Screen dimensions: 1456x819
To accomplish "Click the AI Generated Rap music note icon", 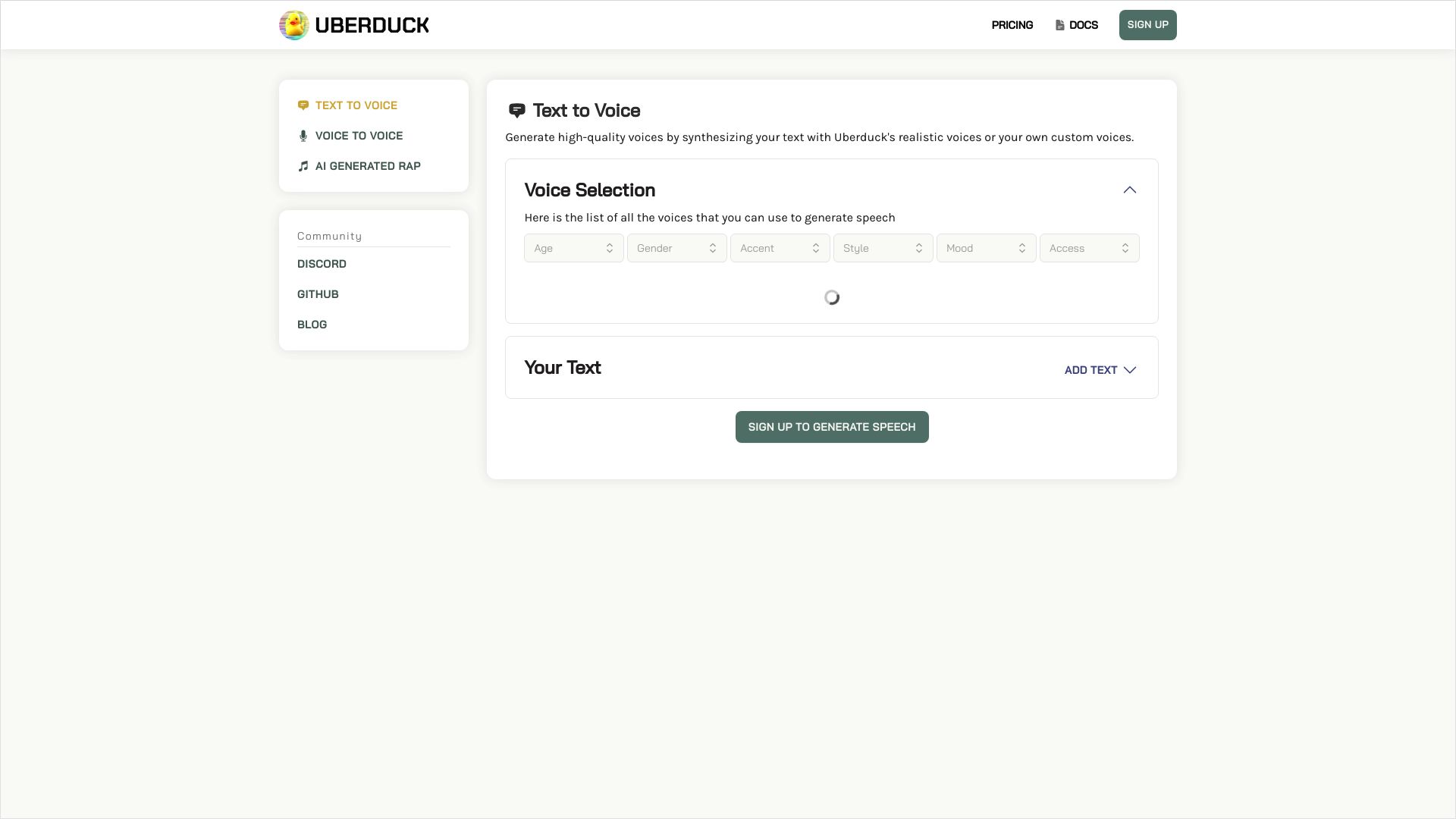I will [x=303, y=166].
